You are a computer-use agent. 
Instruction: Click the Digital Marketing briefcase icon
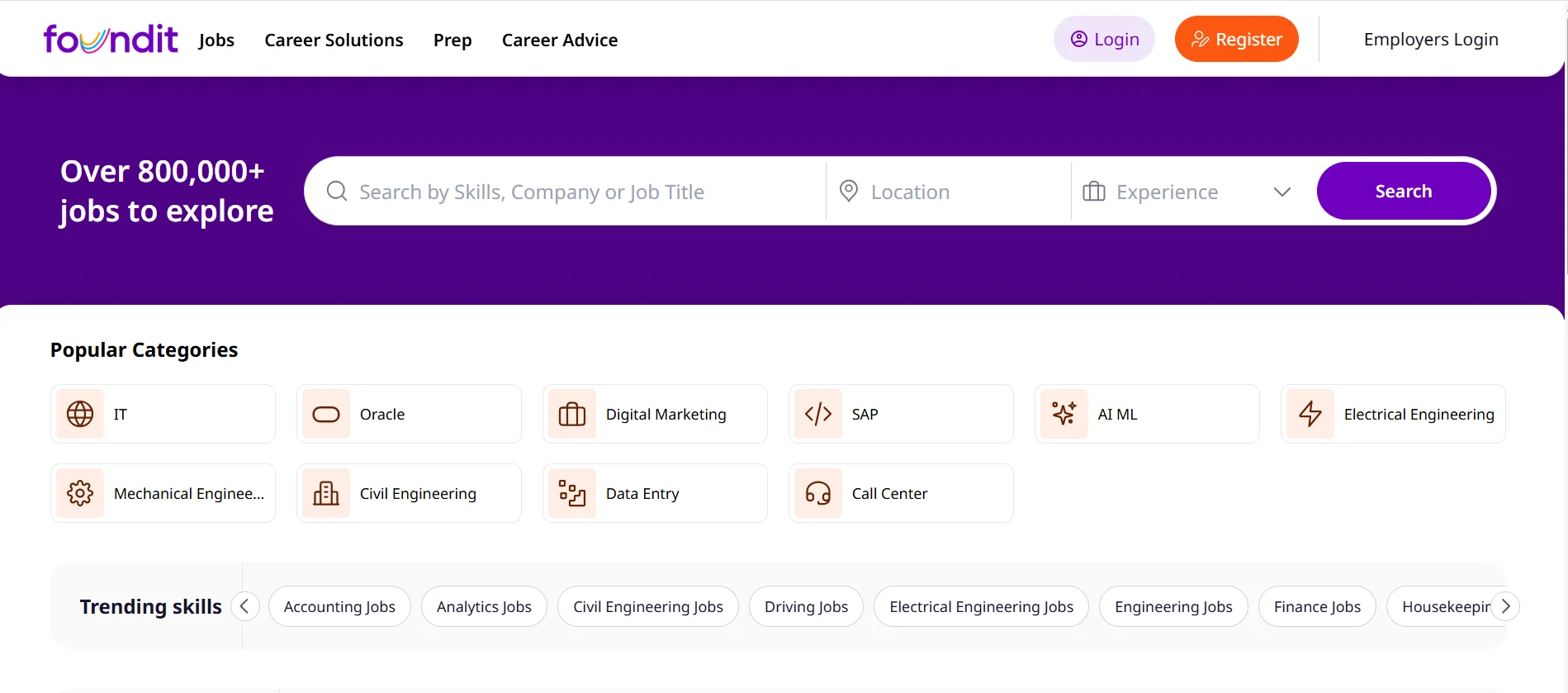coord(572,414)
